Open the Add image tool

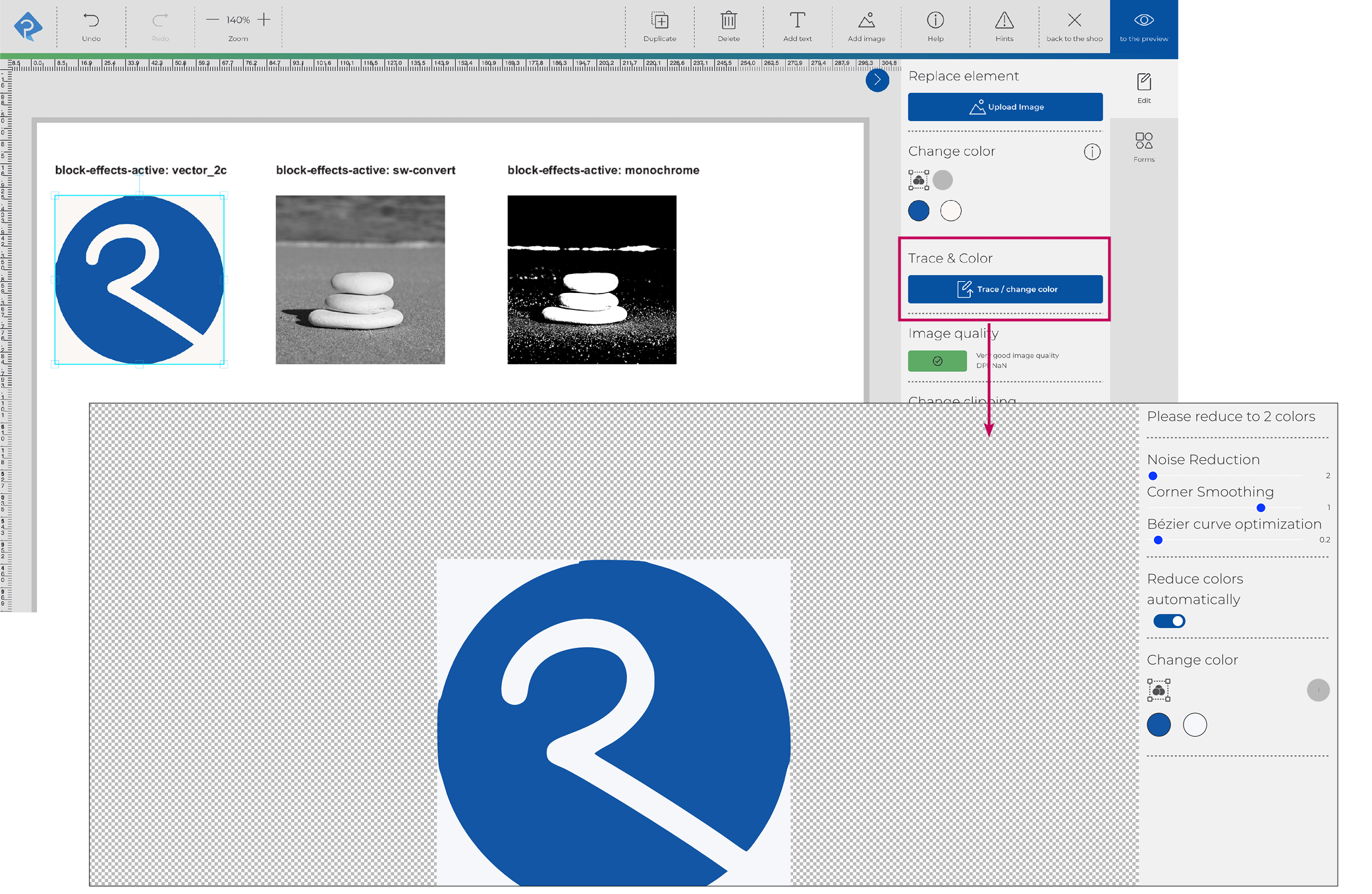(x=866, y=20)
